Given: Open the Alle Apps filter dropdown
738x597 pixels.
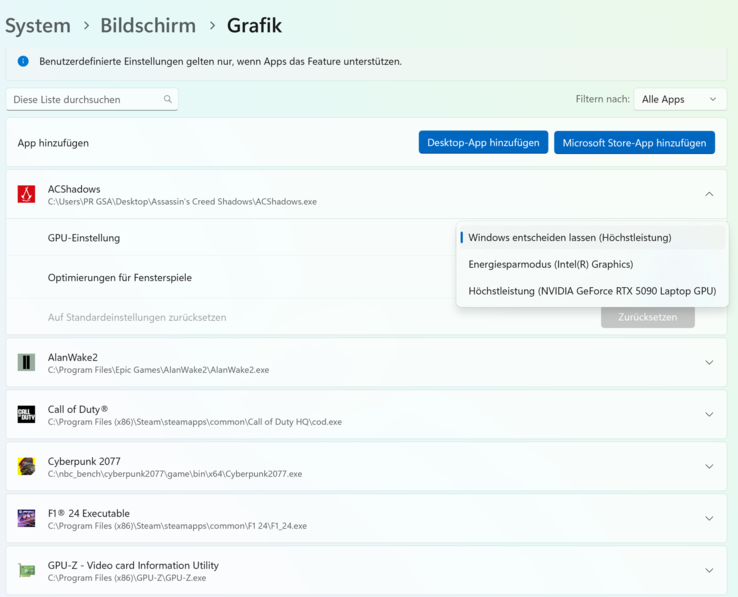Looking at the screenshot, I should 680,99.
